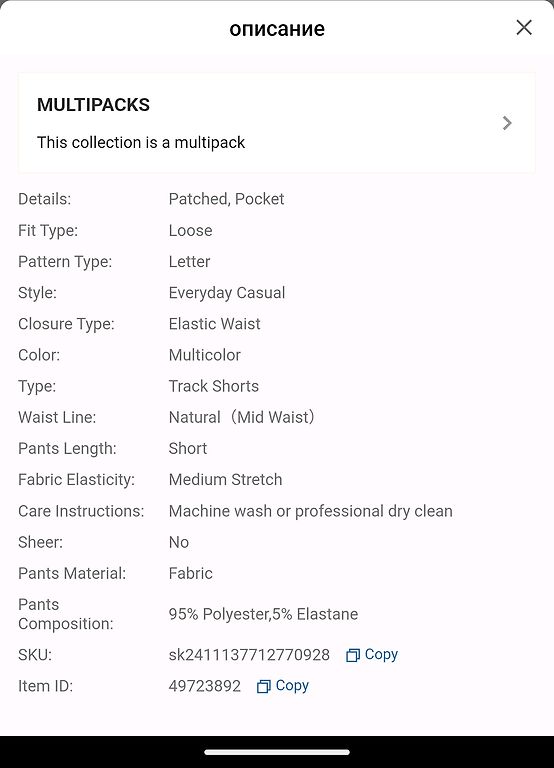Select the SKU number sk2411137712770928
The height and width of the screenshot is (768, 554).
point(249,655)
